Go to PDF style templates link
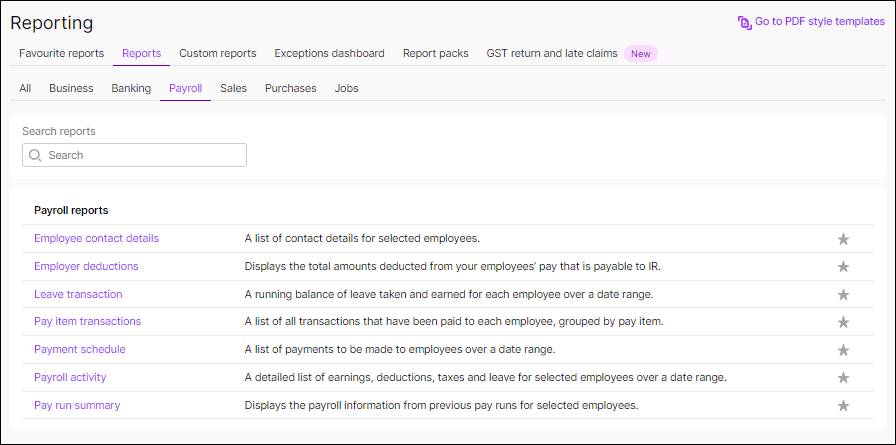Viewport: 896px width, 445px height. pos(819,22)
